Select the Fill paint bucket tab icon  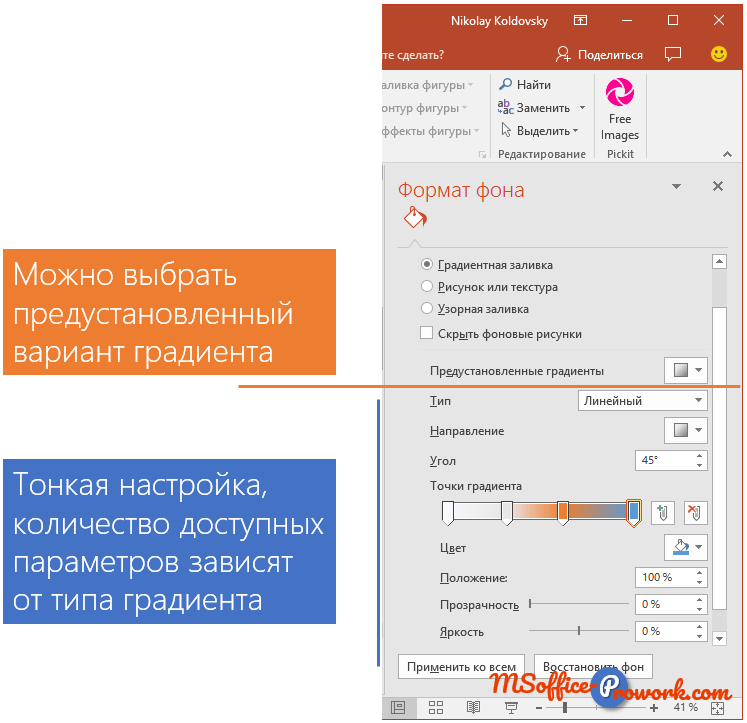click(x=415, y=218)
